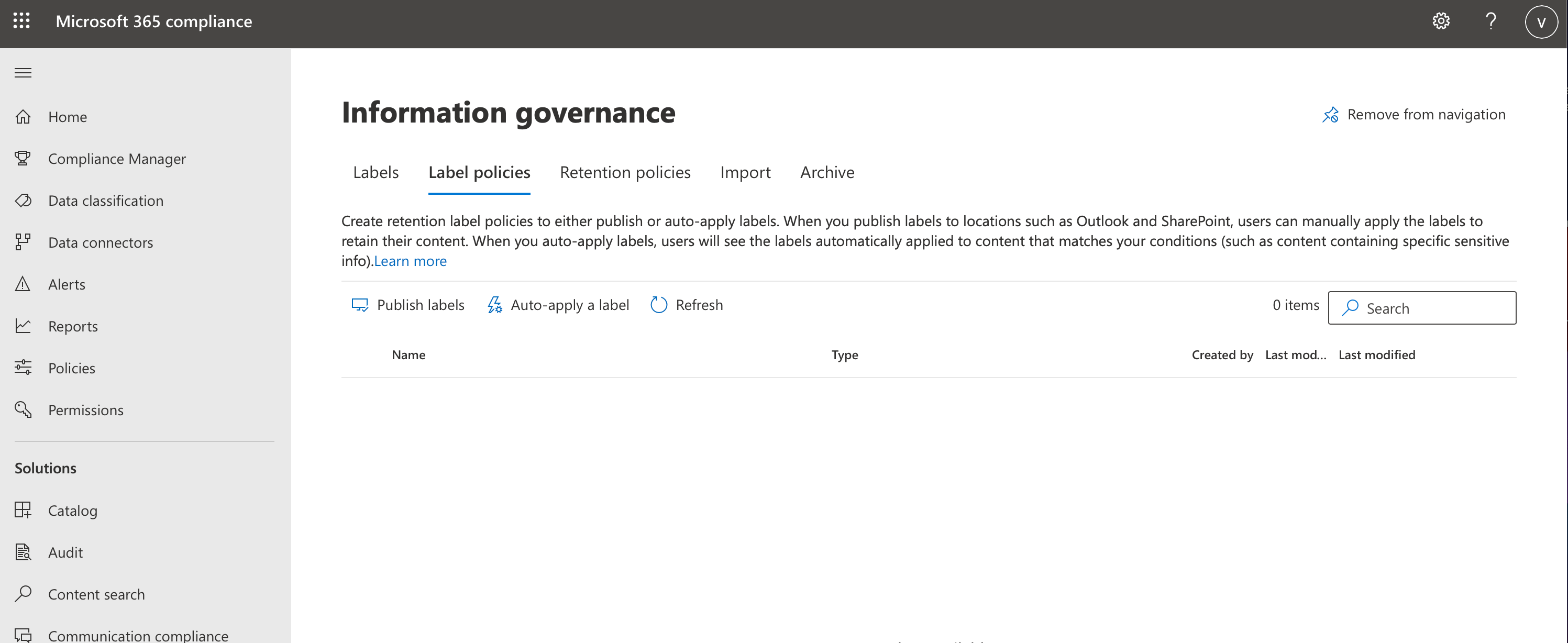Collapse the navigation hamburger menu

coord(23,73)
